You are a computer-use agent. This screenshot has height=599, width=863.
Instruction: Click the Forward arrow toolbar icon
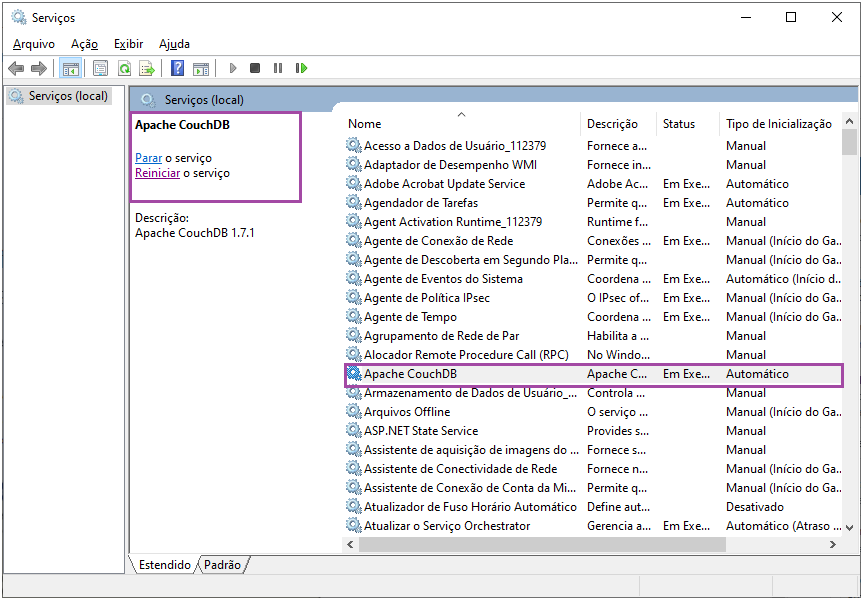tap(39, 68)
